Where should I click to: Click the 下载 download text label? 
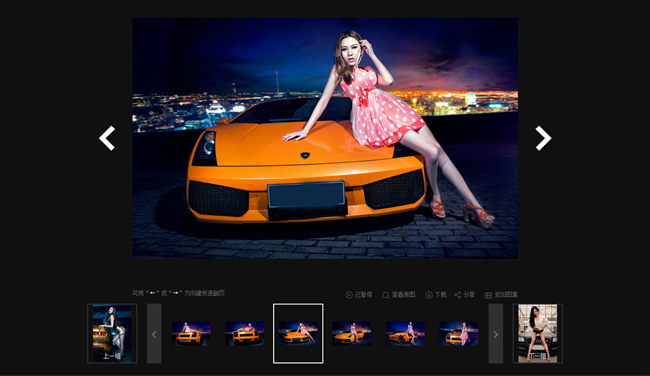[x=440, y=295]
